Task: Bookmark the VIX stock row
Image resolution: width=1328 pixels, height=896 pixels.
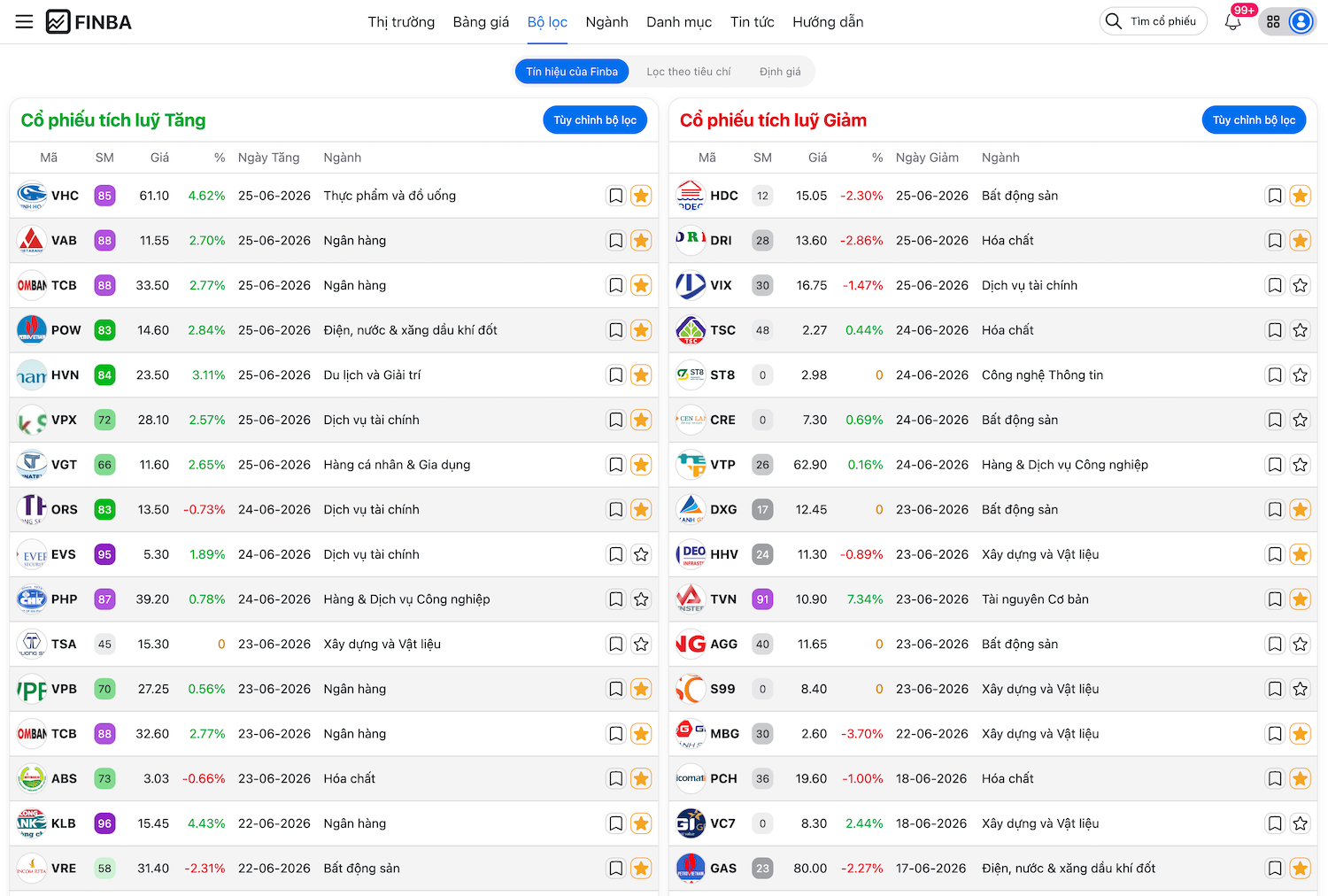Action: click(x=1275, y=285)
